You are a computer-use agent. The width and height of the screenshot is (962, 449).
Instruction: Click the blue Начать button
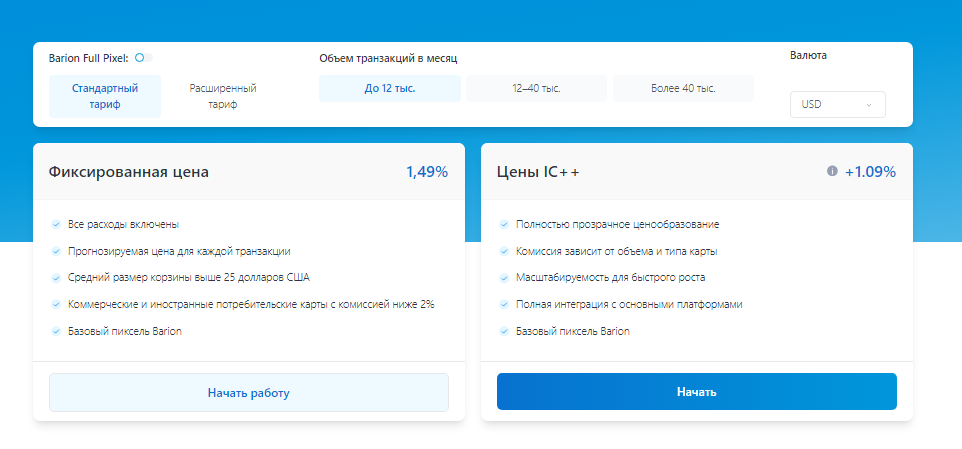tap(696, 391)
